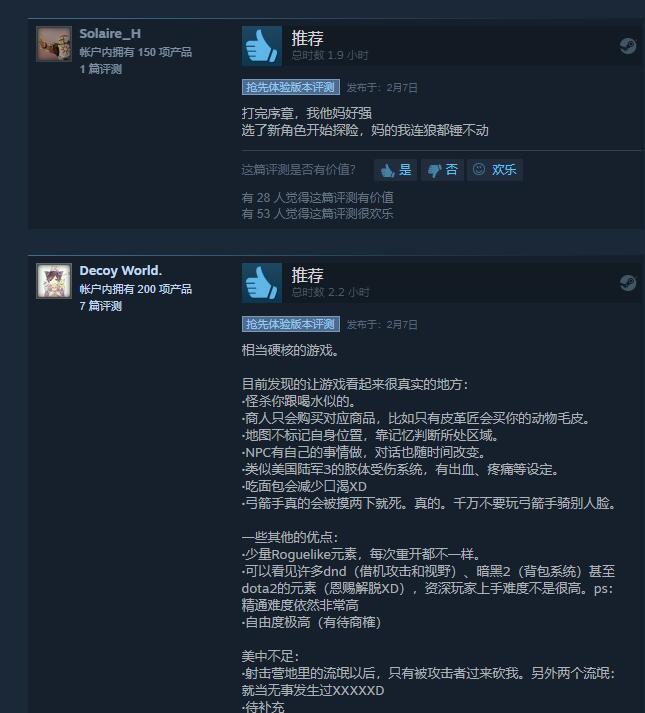Click the thumbs-up icon on Solaire_H's review
Screen dimensions: 645x713
pyautogui.click(x=262, y=46)
